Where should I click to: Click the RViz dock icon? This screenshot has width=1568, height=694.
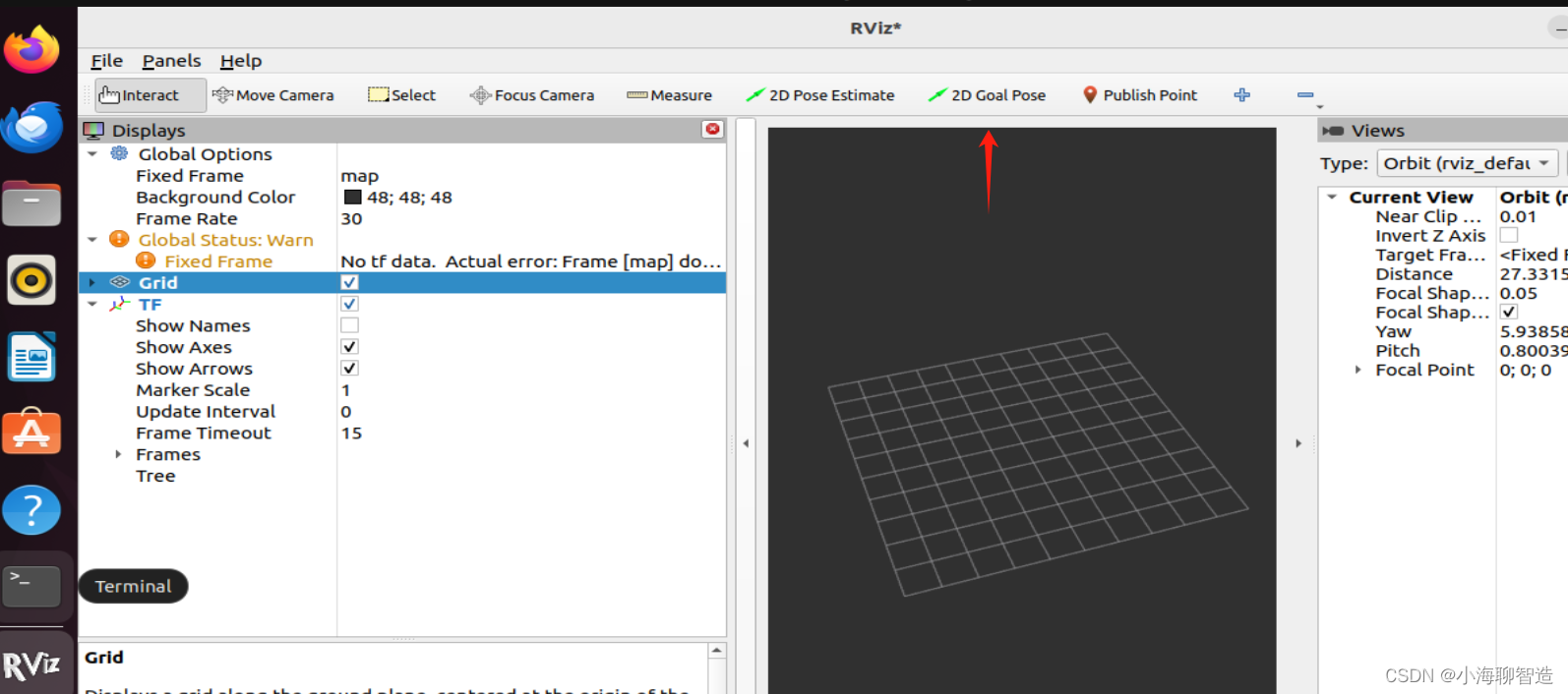pyautogui.click(x=31, y=666)
